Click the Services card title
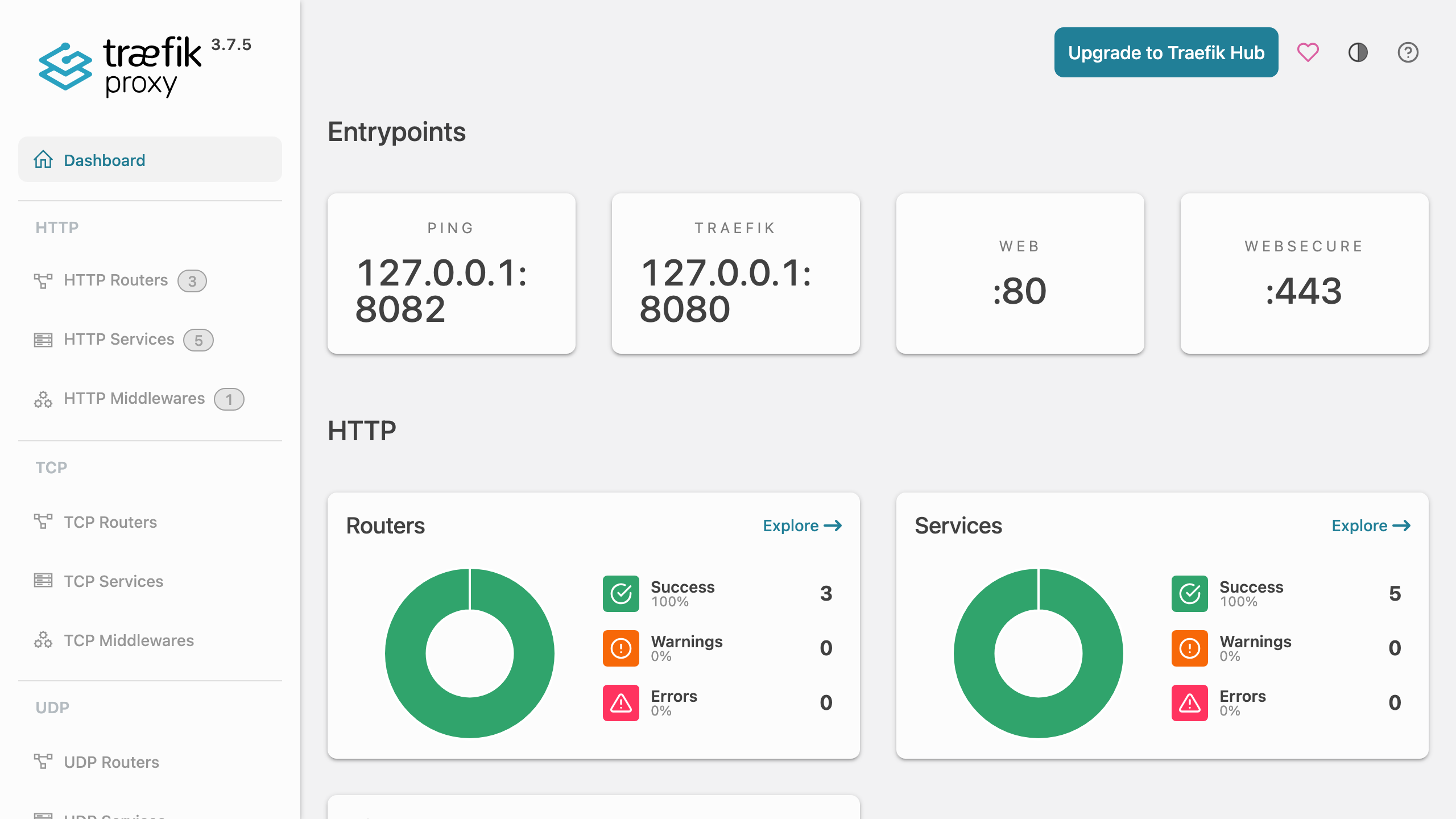 click(958, 526)
